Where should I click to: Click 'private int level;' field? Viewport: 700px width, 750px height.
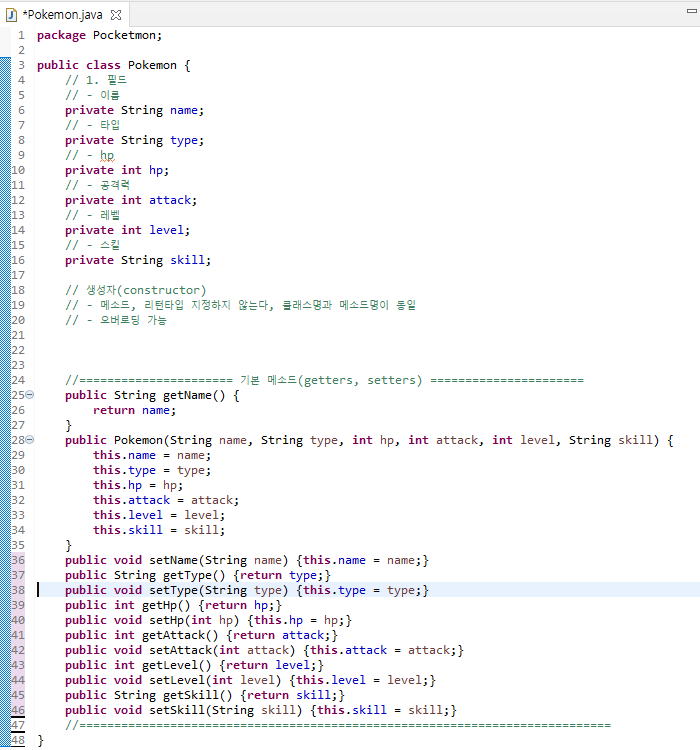point(127,230)
